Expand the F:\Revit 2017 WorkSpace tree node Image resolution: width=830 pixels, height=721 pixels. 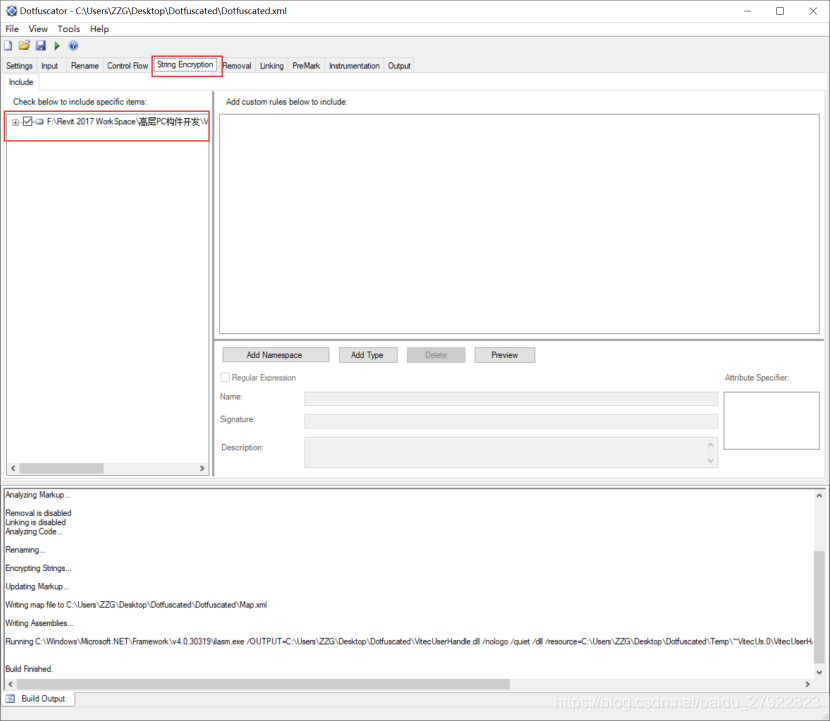click(x=15, y=122)
